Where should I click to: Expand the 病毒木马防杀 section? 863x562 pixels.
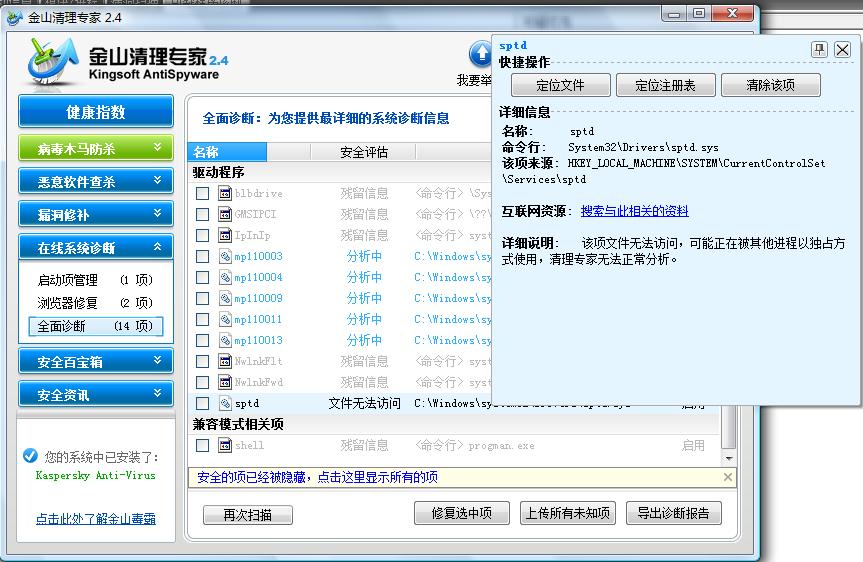tap(96, 148)
